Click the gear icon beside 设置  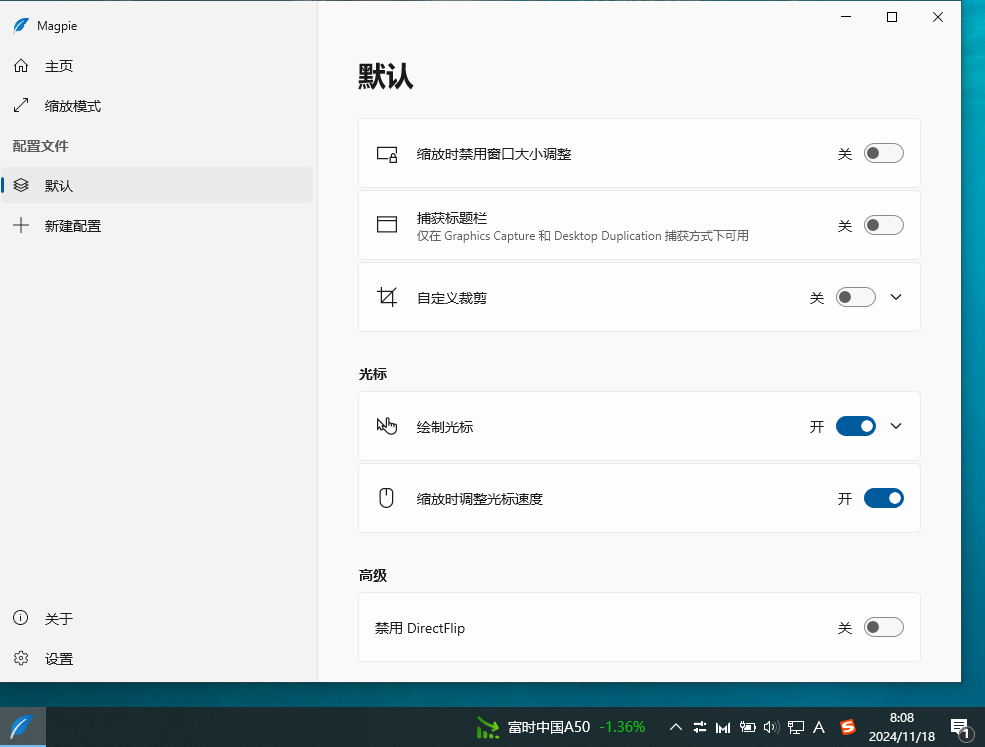point(21,658)
